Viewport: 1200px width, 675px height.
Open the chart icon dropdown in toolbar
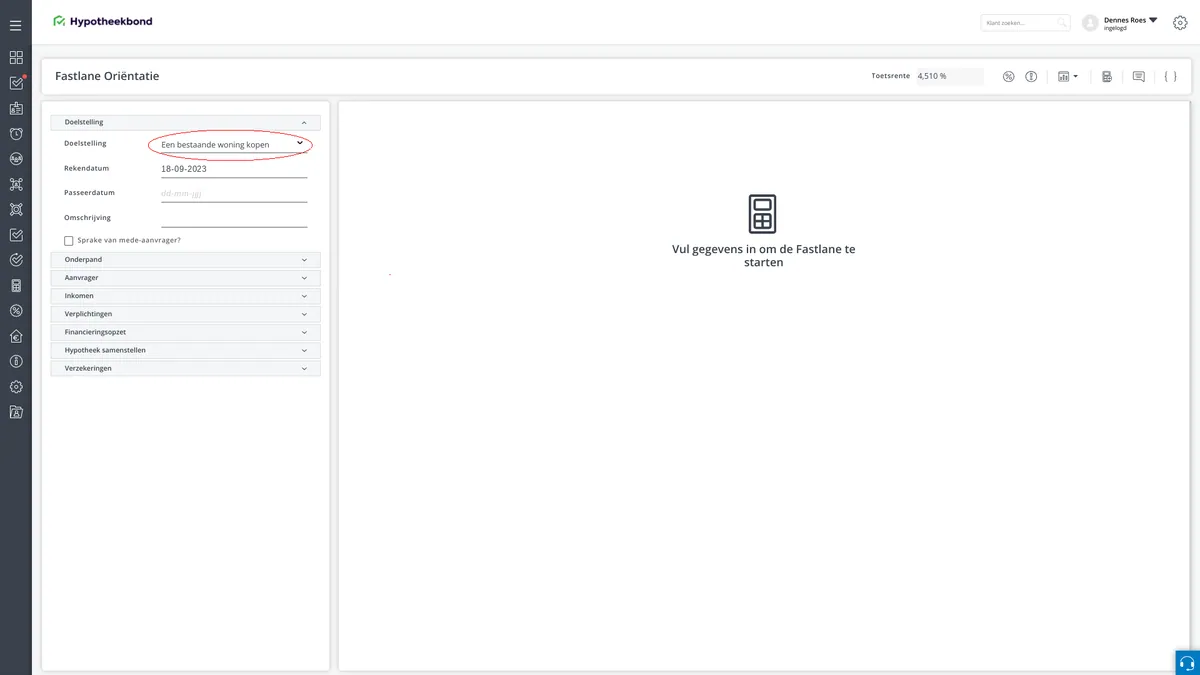[1068, 77]
